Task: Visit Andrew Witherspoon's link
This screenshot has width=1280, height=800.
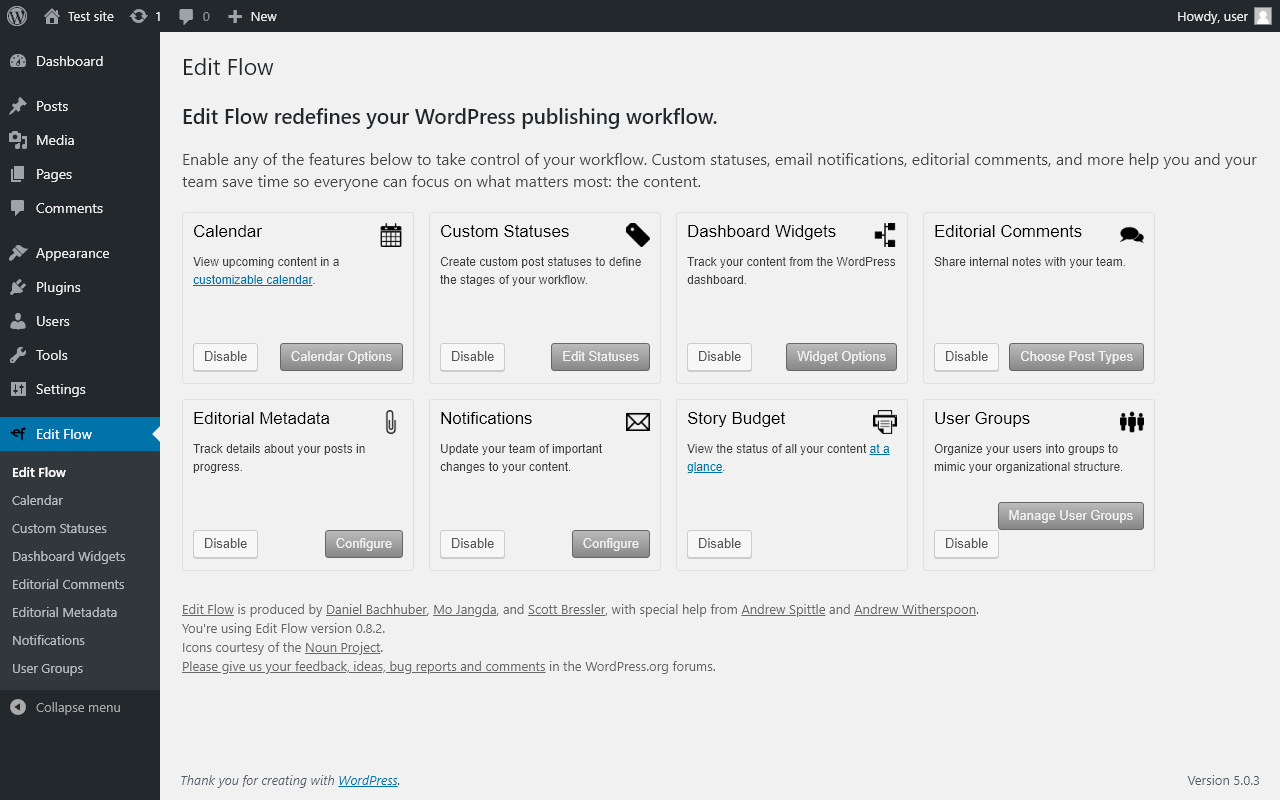Action: point(915,609)
